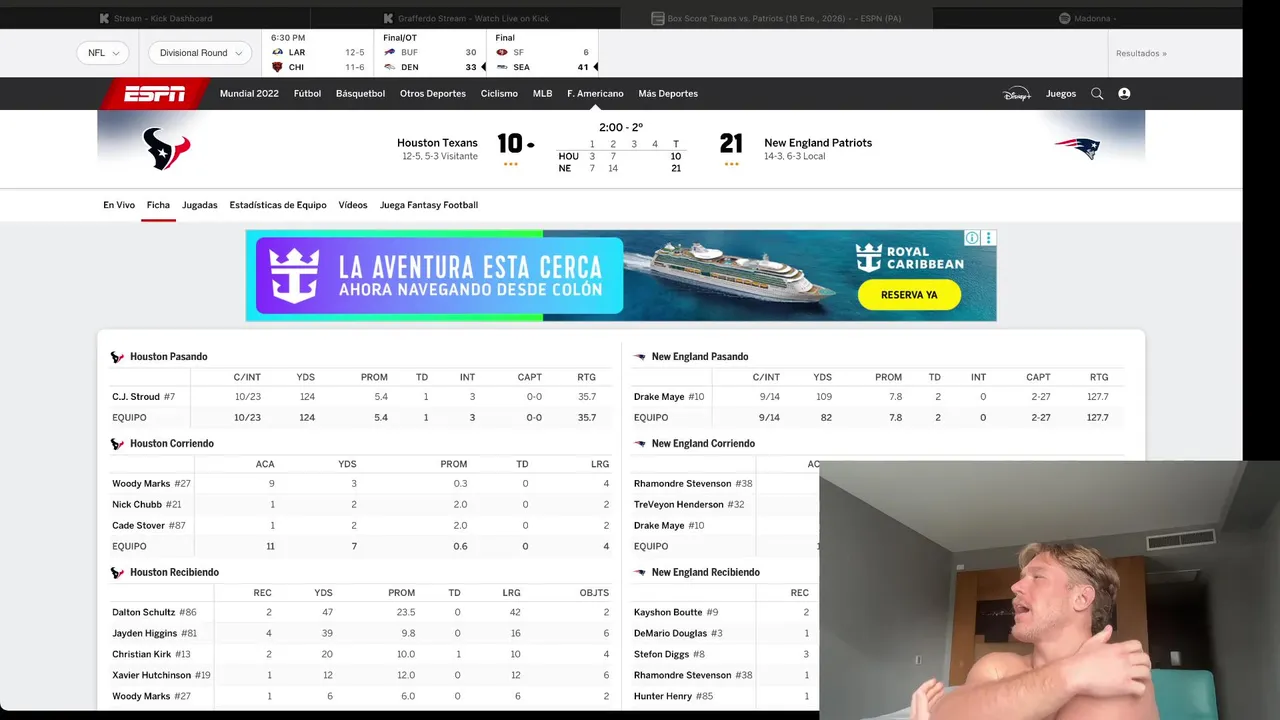Open TreVeyon Henderson player link
This screenshot has width=1280, height=720.
click(680, 505)
